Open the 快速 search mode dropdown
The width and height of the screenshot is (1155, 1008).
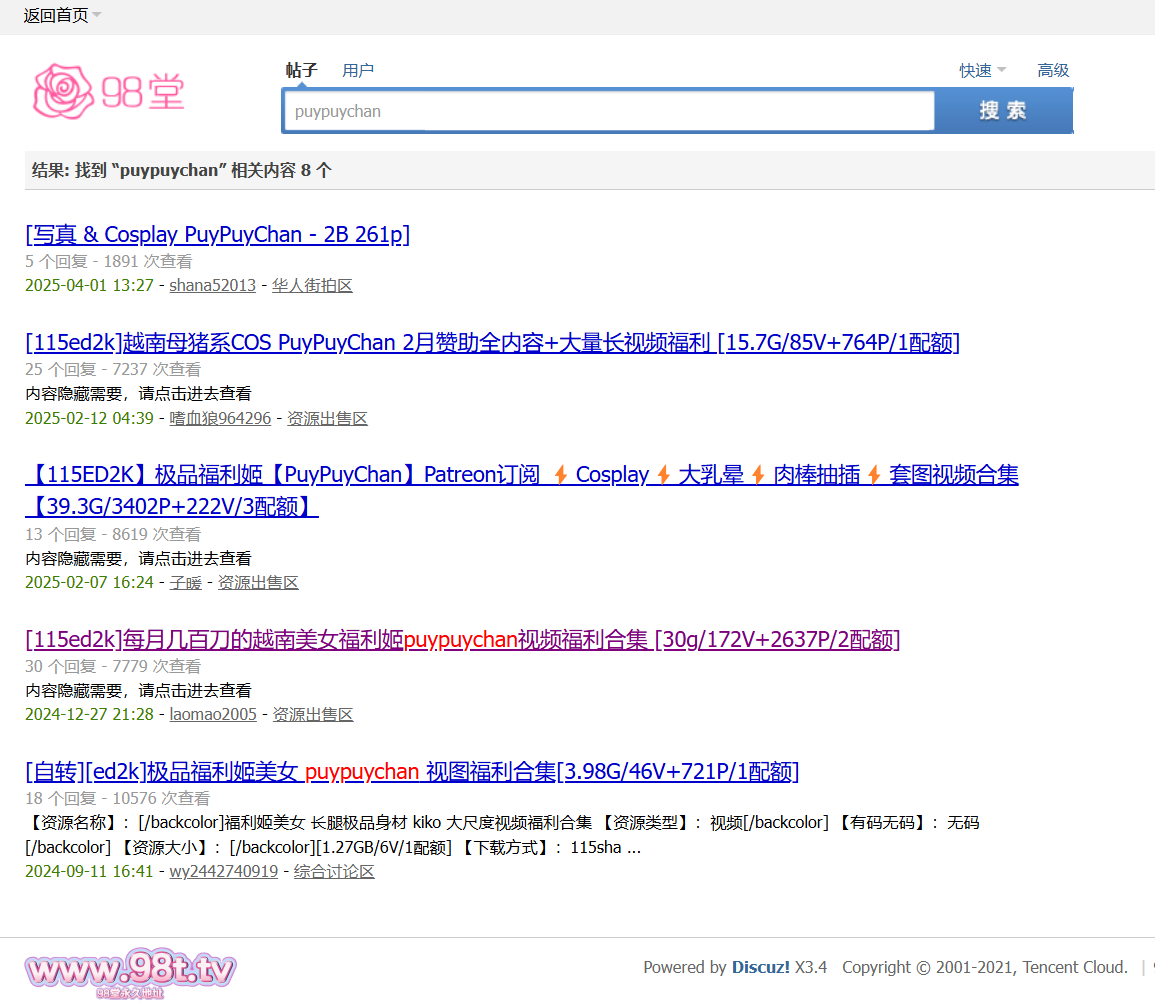[982, 70]
